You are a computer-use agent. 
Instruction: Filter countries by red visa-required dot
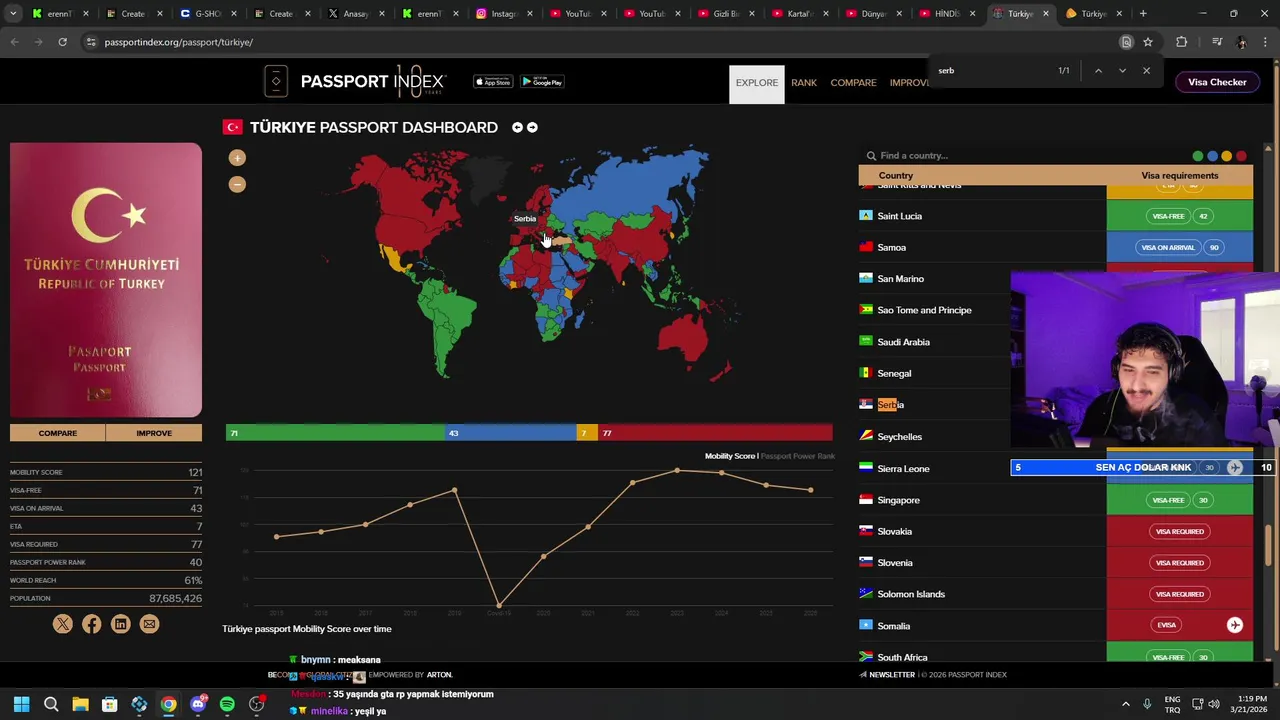pos(1241,156)
